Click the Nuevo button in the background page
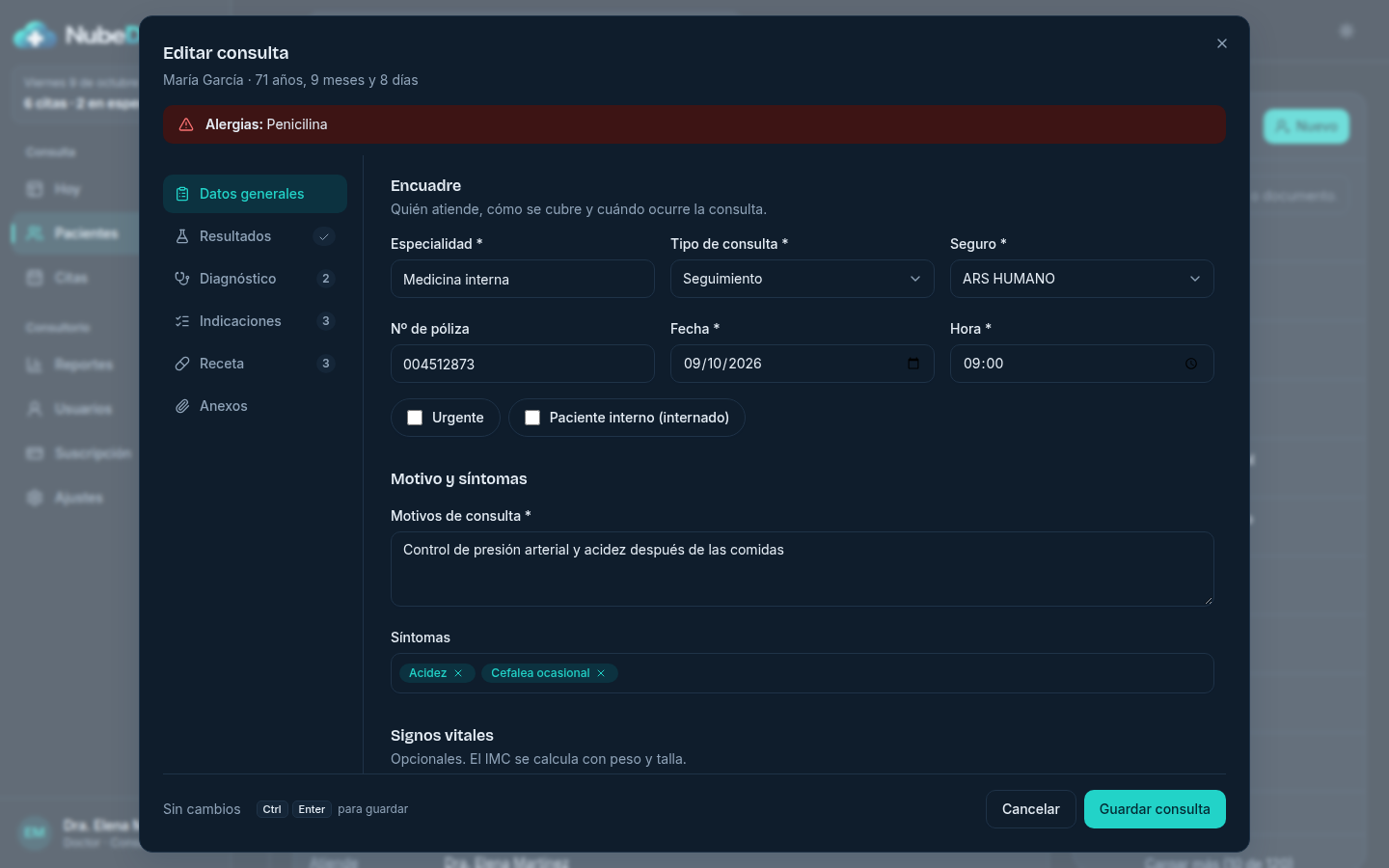The height and width of the screenshot is (868, 1389). click(1306, 126)
